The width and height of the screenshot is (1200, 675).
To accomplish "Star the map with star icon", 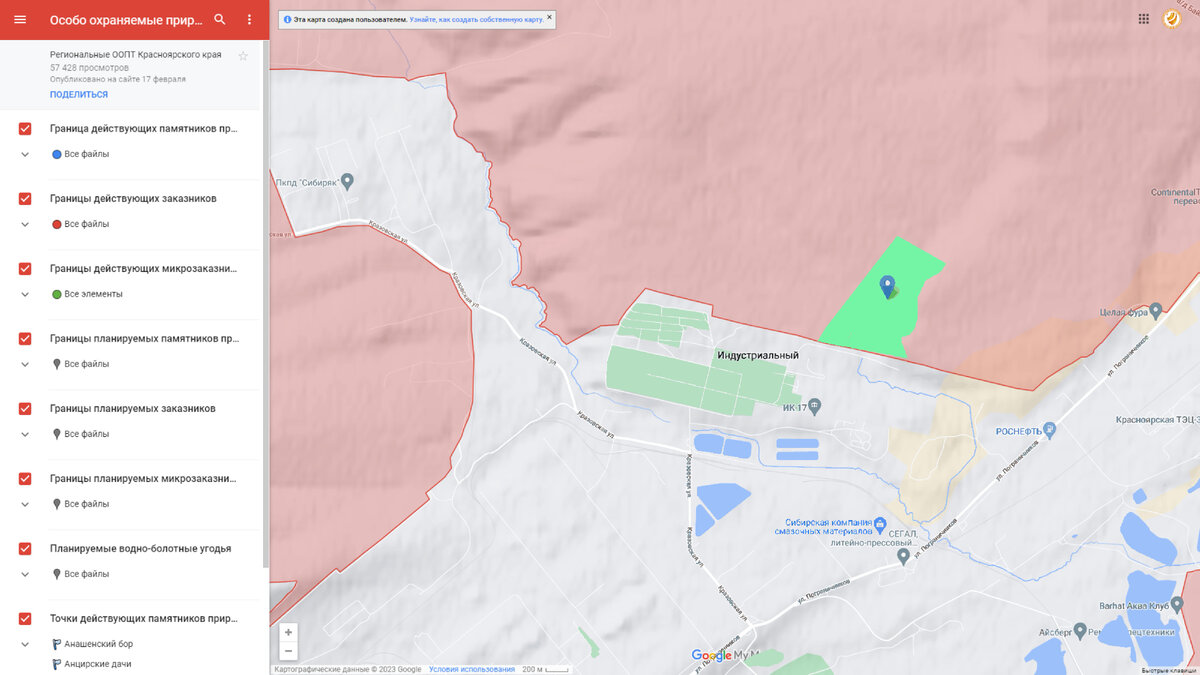I will [x=243, y=56].
